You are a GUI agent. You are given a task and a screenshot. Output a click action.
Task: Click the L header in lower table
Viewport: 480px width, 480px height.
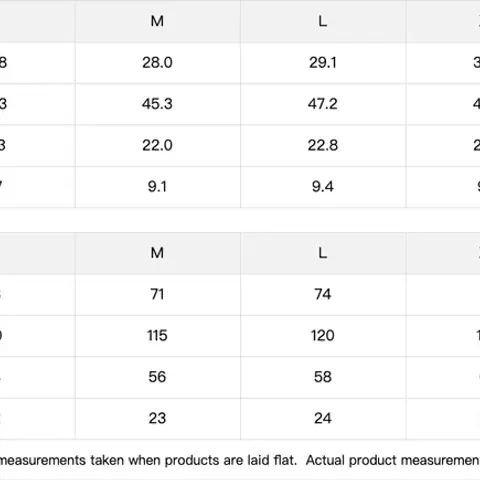(323, 253)
